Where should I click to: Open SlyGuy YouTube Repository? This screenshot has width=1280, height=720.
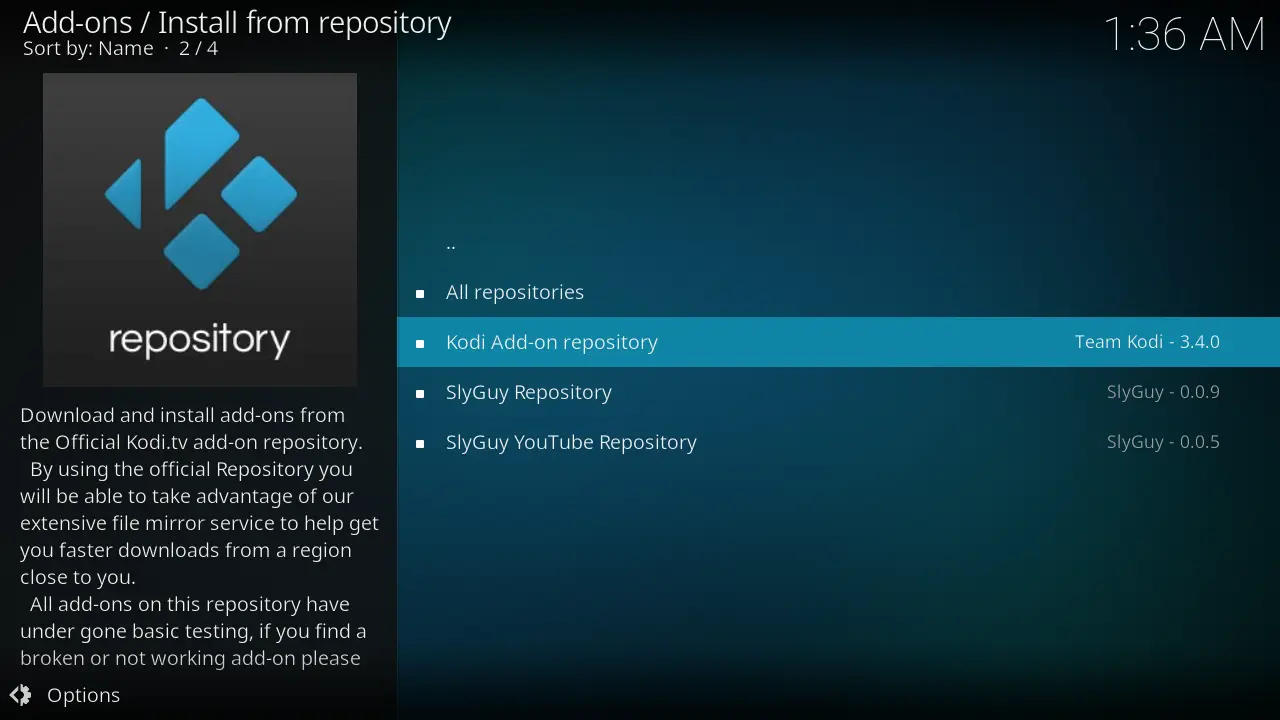click(x=838, y=442)
